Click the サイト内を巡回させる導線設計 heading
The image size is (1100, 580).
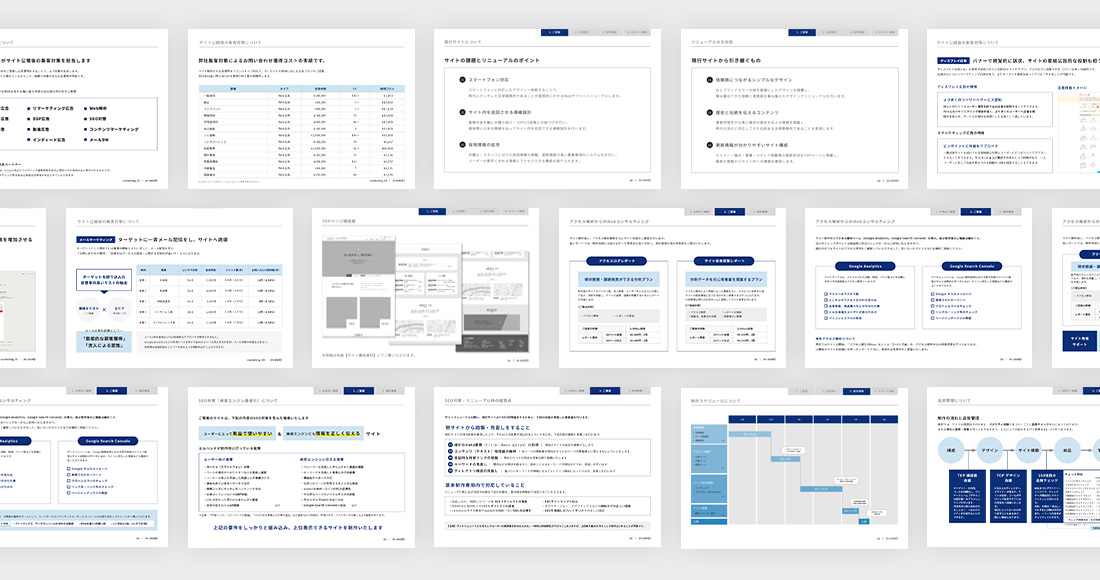coord(499,112)
